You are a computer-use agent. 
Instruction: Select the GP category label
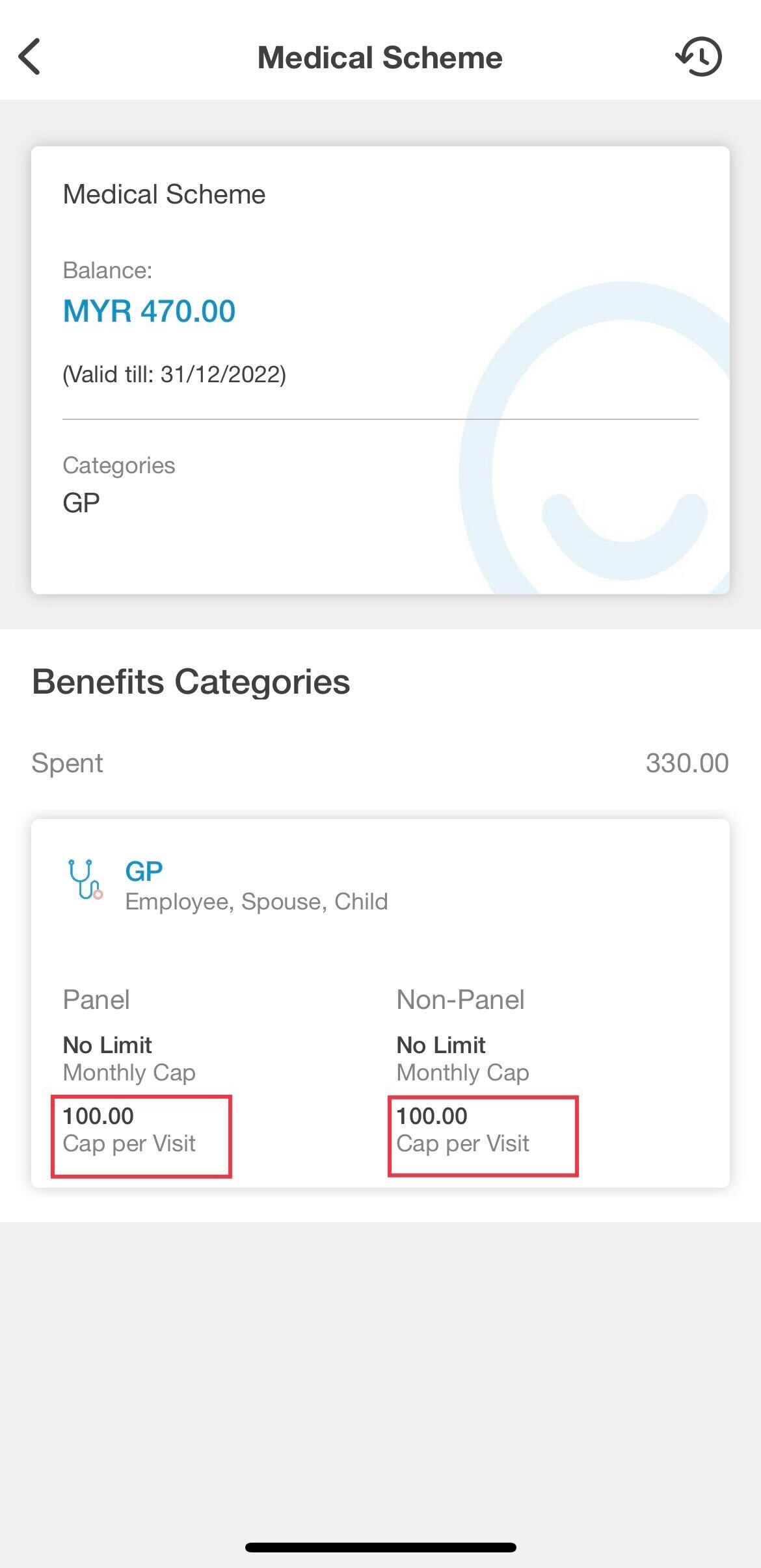143,870
